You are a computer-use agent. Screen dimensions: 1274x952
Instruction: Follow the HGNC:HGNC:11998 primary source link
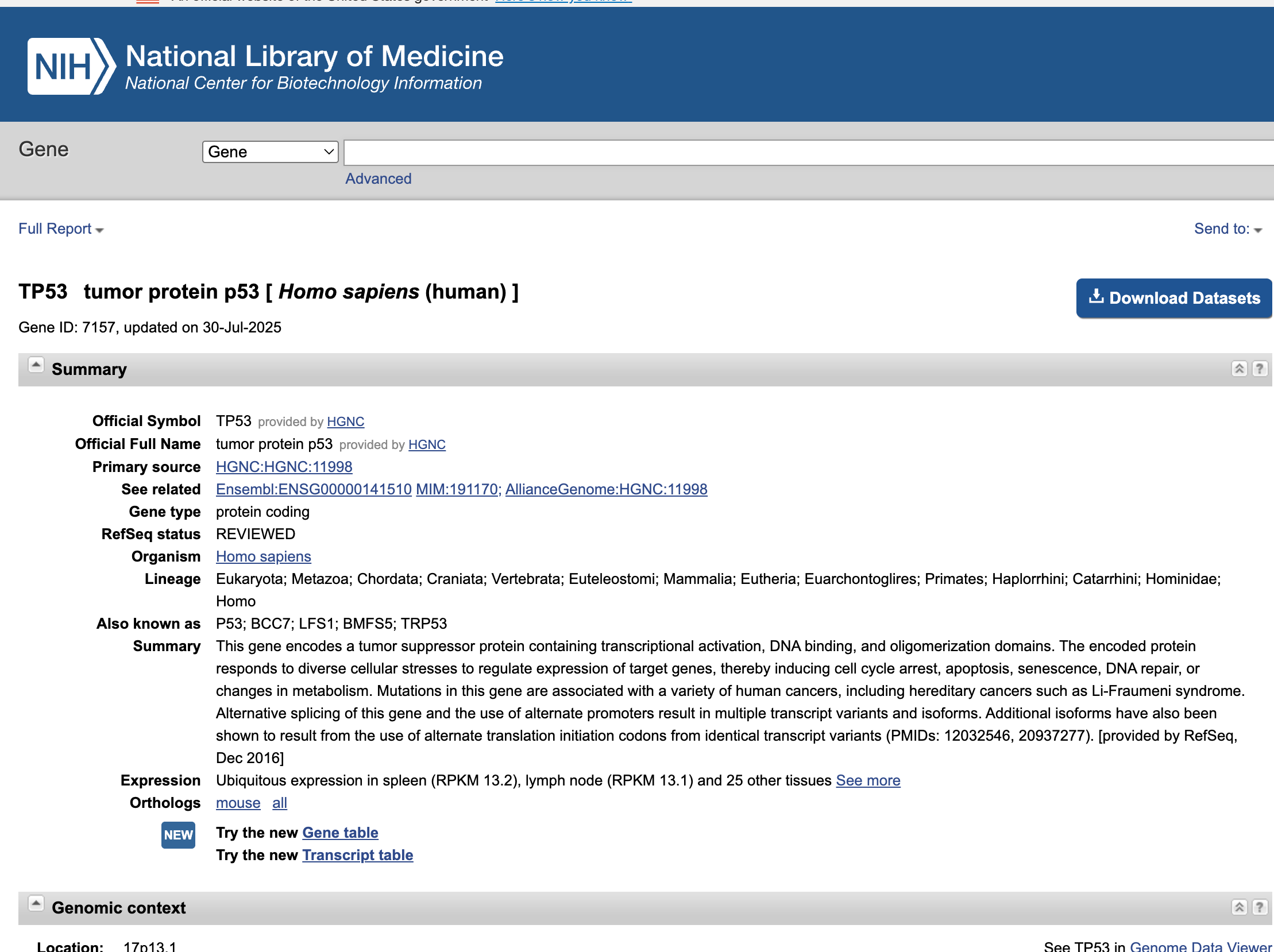pos(284,467)
